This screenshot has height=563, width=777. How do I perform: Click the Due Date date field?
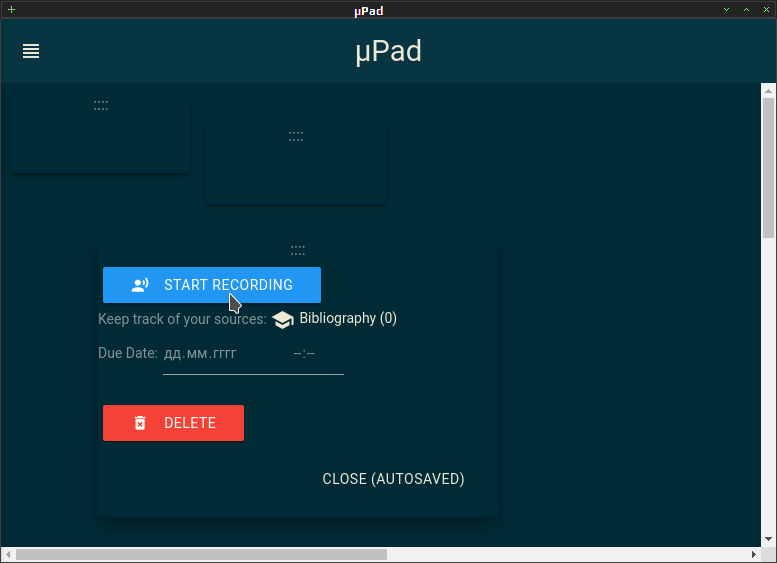pos(200,353)
